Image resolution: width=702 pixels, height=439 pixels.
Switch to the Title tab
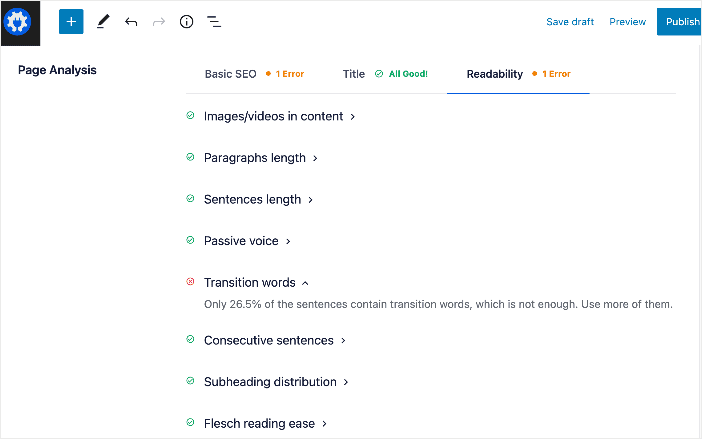coord(354,74)
